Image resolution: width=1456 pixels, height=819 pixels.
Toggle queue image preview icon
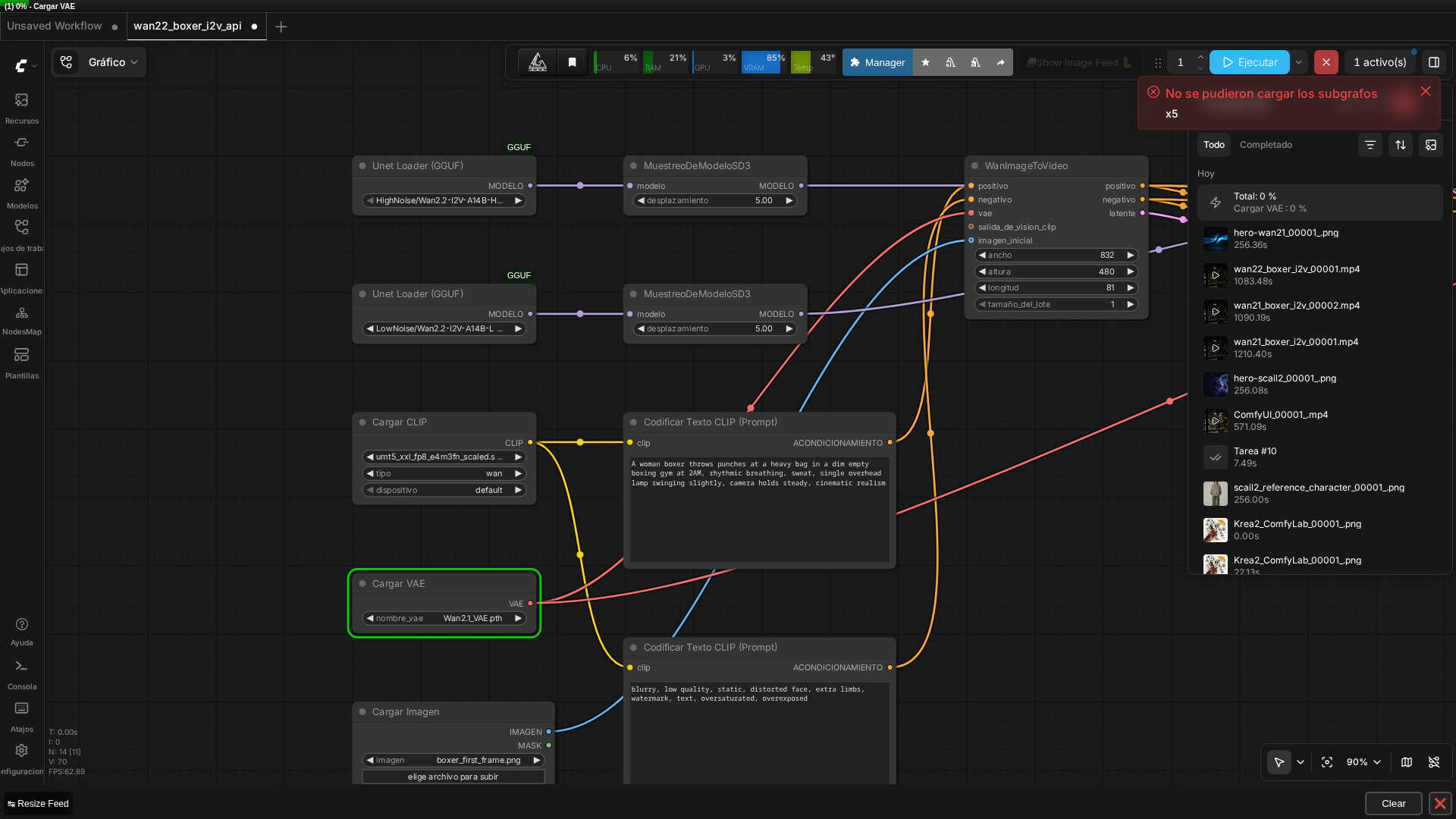(x=1430, y=145)
